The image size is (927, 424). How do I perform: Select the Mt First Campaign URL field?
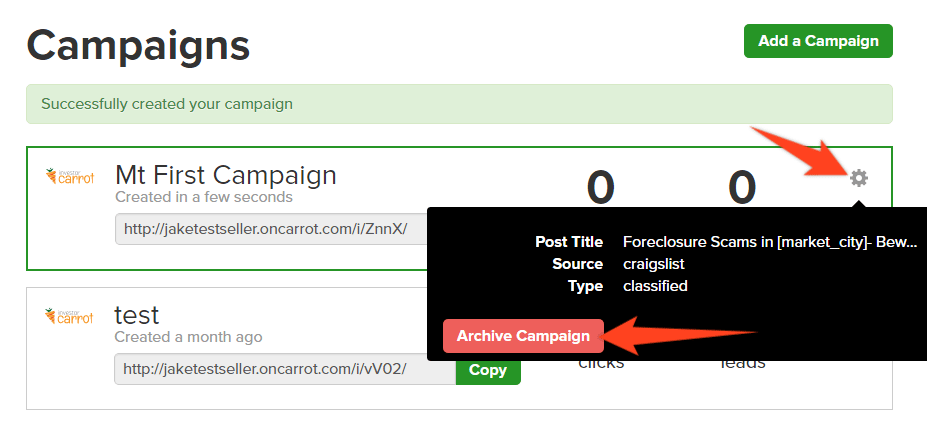tap(271, 229)
